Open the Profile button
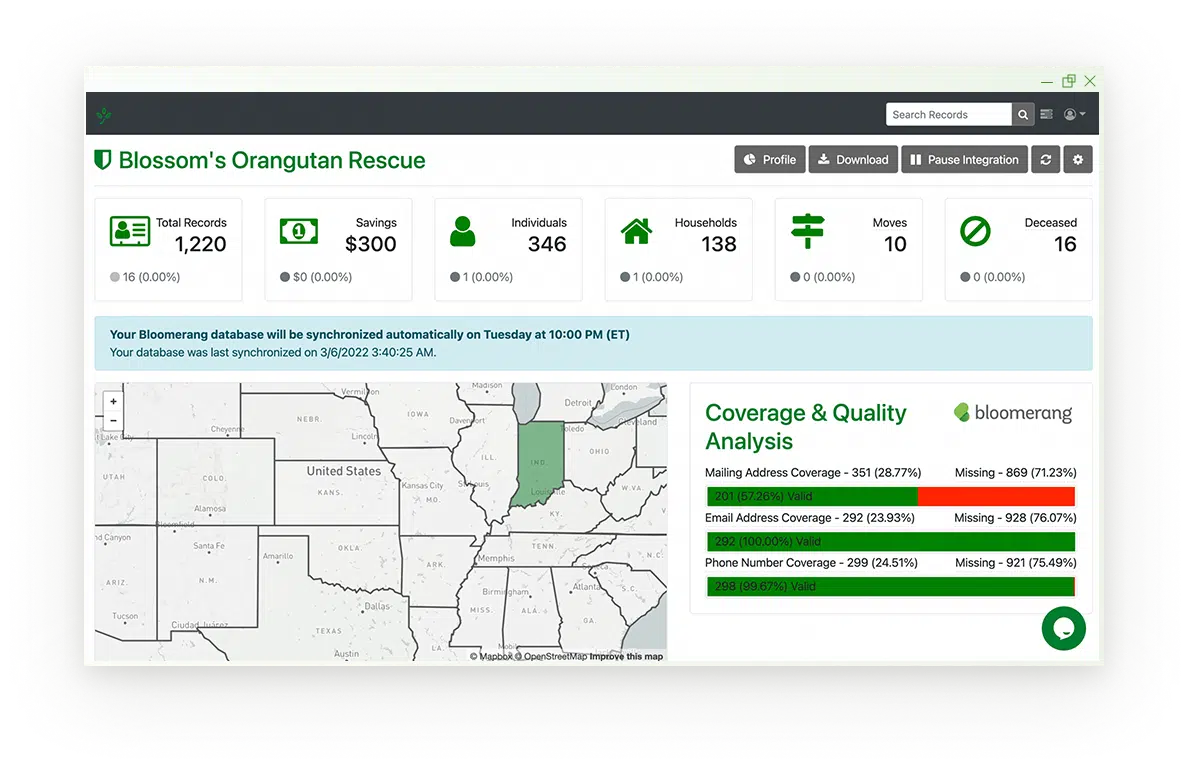Screen dimensions: 1188x768 click(770, 160)
